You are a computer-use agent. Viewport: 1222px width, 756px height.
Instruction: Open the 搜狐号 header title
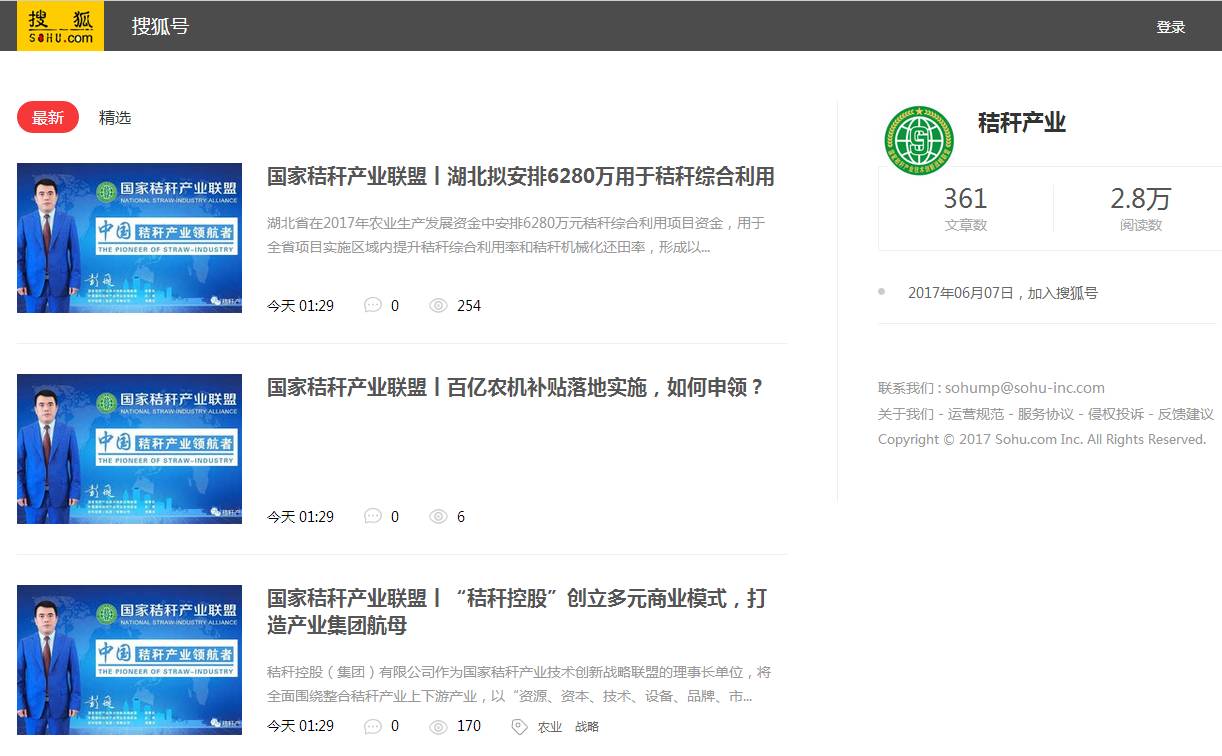pos(160,26)
